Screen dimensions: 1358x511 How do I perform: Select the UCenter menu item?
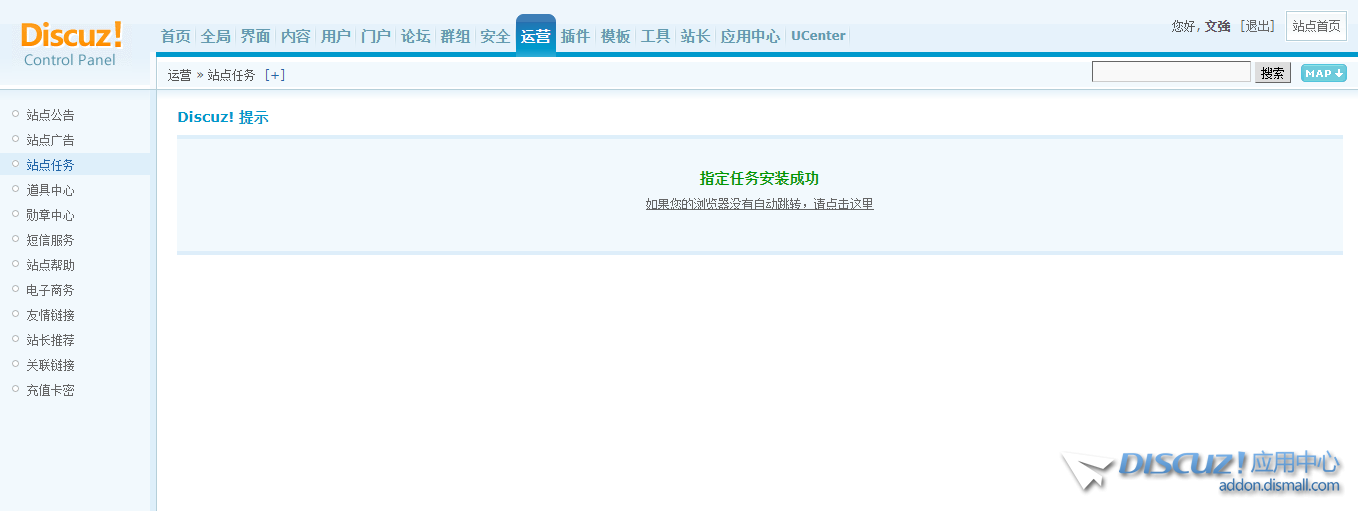click(818, 36)
